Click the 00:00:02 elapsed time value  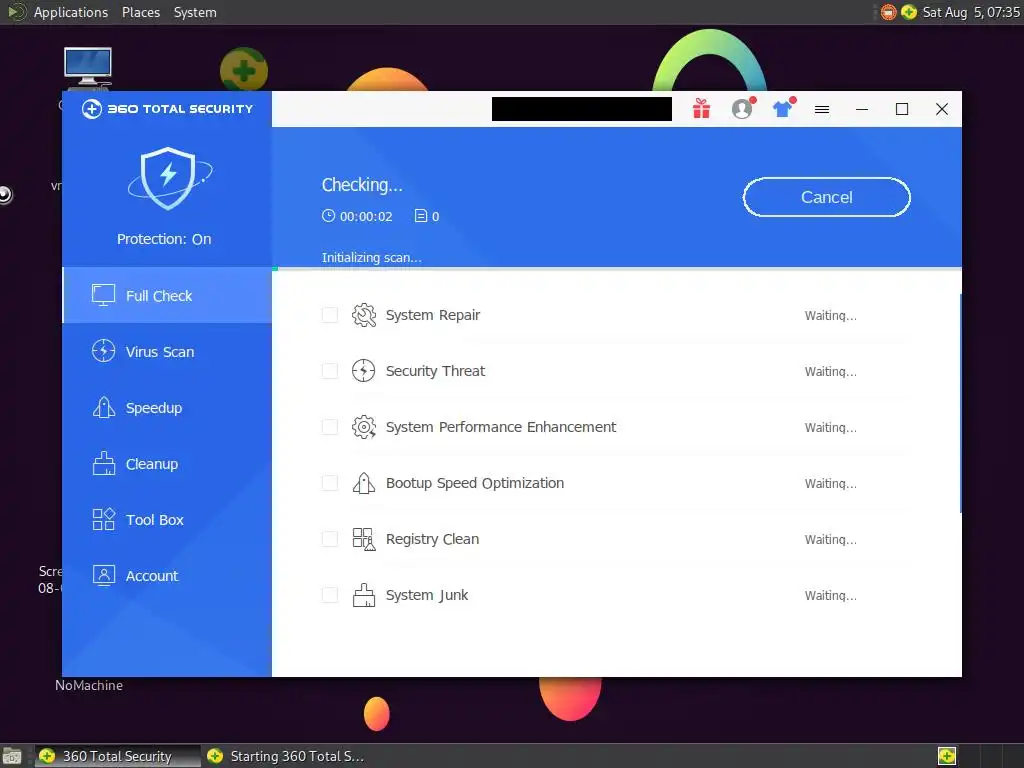[x=366, y=217]
